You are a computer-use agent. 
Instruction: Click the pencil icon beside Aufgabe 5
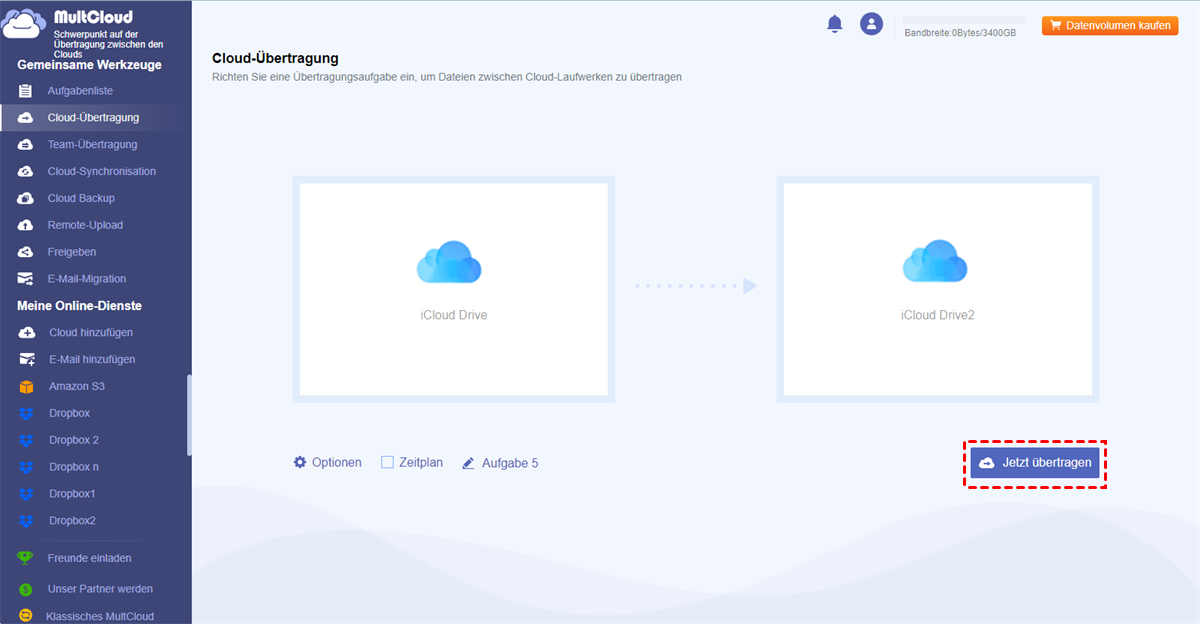click(469, 464)
